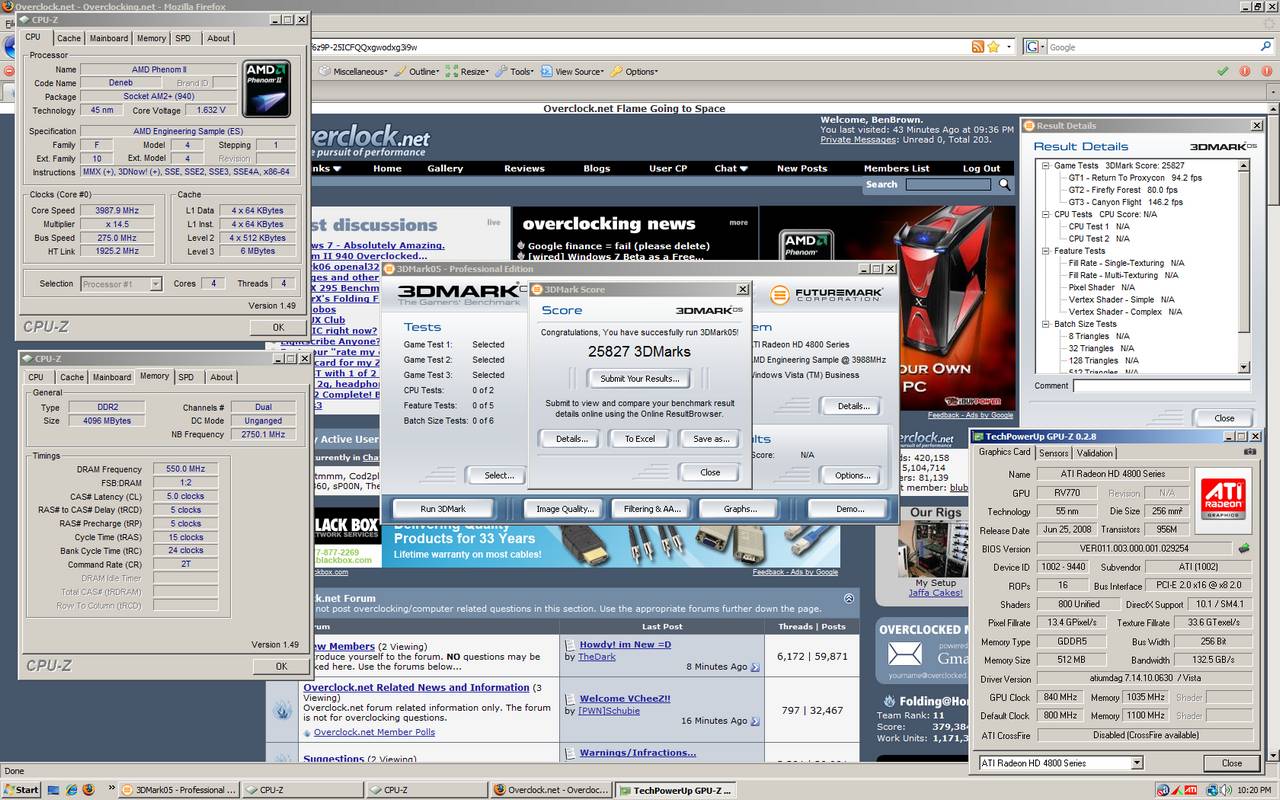Click Run 3DMark button
The height and width of the screenshot is (800, 1280).
443,509
